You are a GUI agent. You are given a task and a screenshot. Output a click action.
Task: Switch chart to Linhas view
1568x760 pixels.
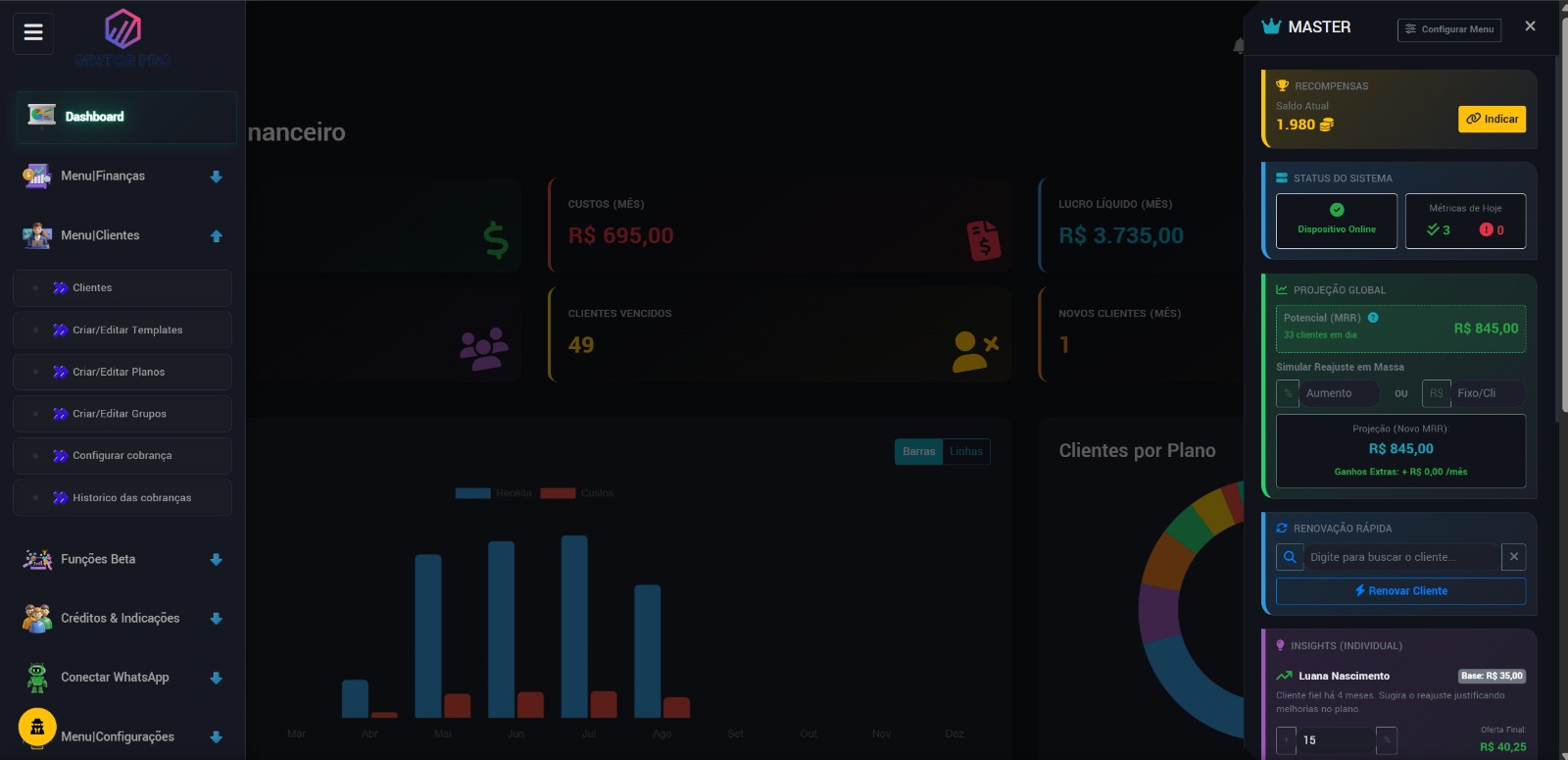966,452
